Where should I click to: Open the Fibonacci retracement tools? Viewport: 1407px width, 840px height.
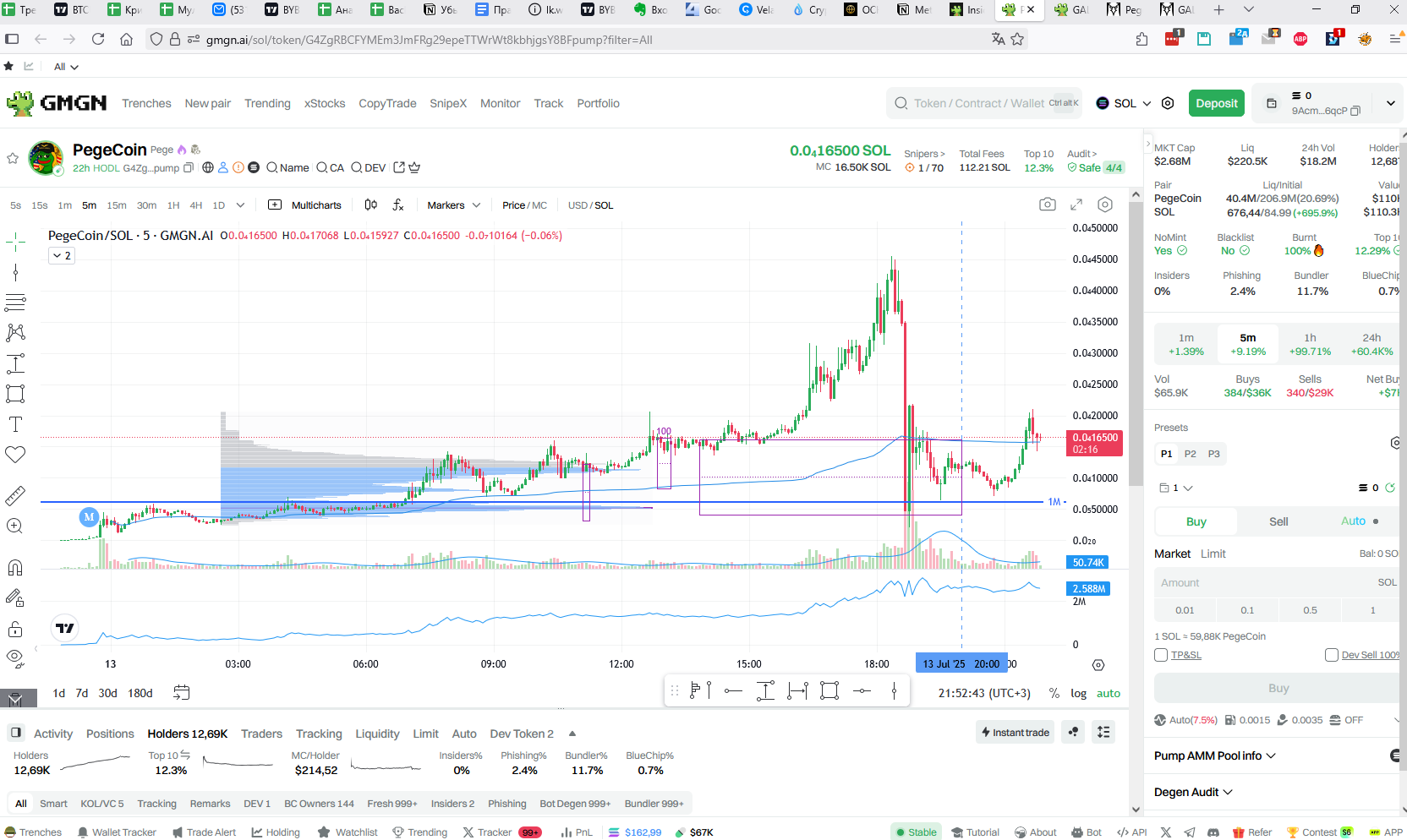[15, 302]
